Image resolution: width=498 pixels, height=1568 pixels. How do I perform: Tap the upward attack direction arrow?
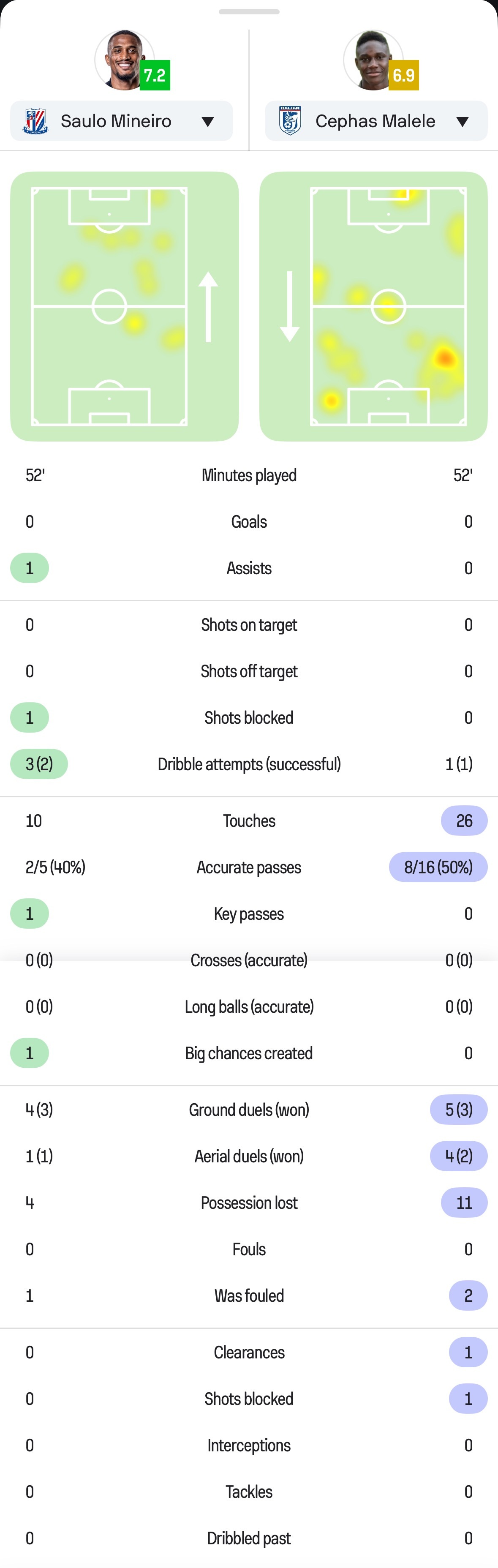point(208,306)
